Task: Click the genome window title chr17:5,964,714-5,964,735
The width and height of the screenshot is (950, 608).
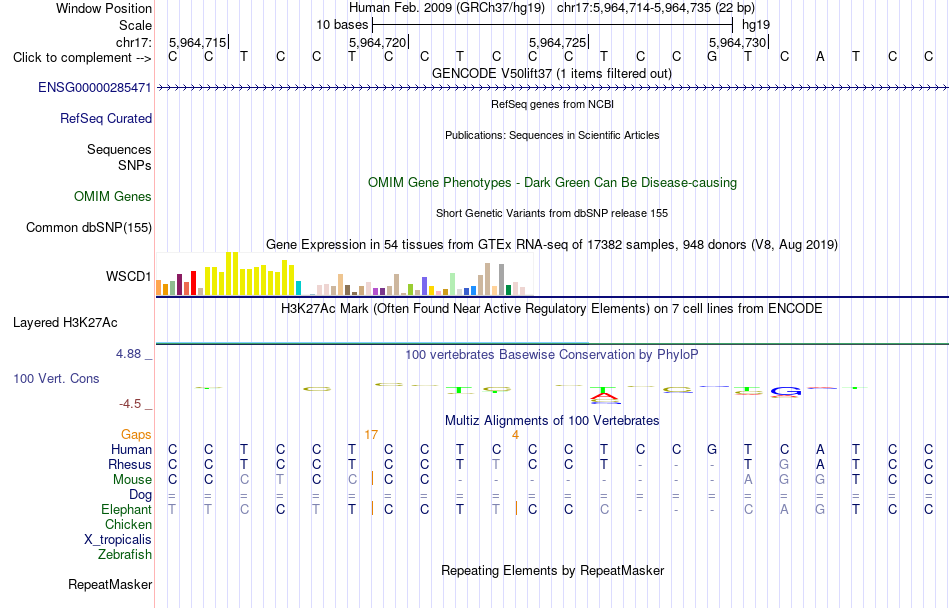Action: (656, 8)
